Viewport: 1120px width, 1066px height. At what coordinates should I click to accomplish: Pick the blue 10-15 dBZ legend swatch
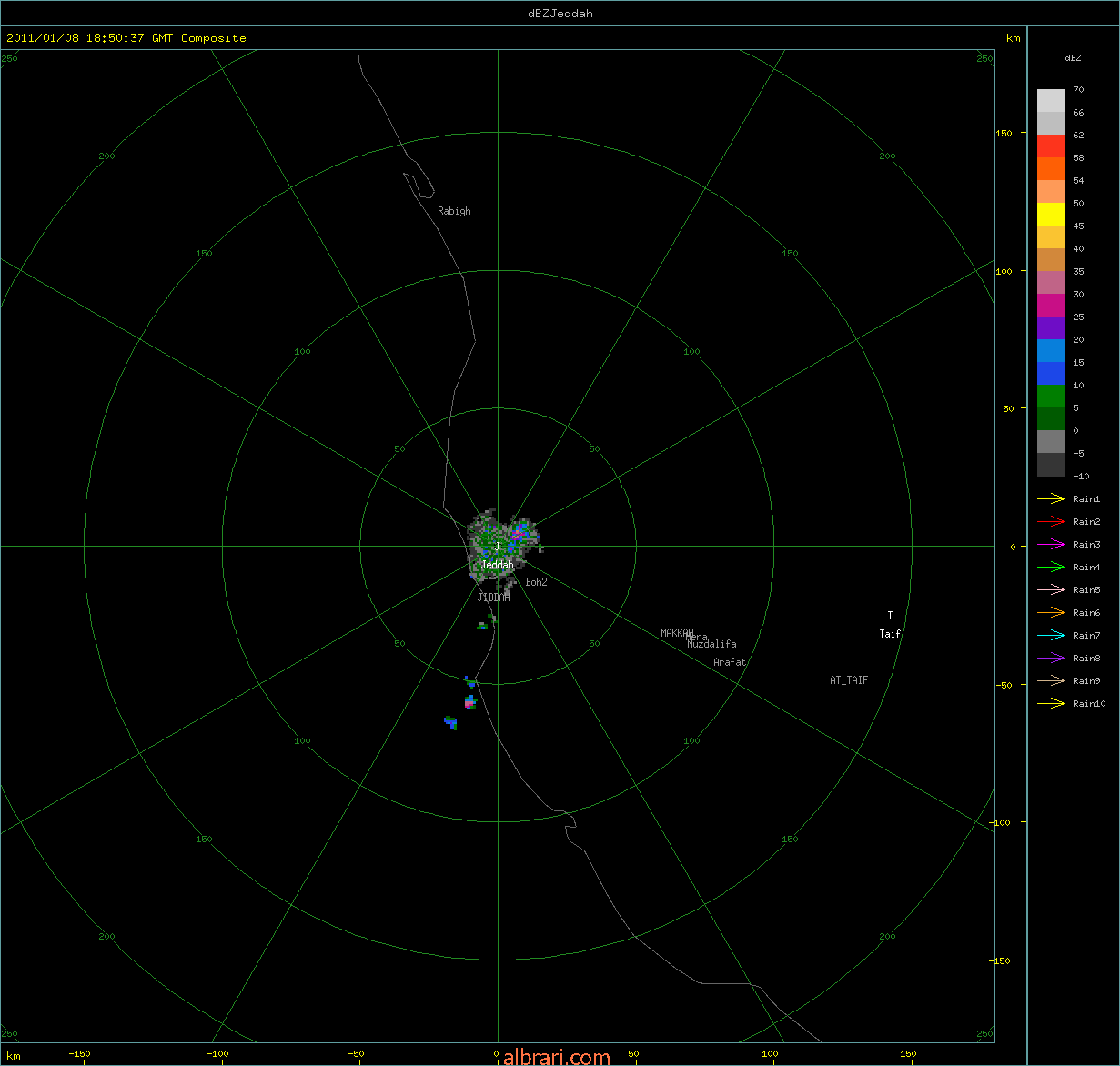[1051, 373]
